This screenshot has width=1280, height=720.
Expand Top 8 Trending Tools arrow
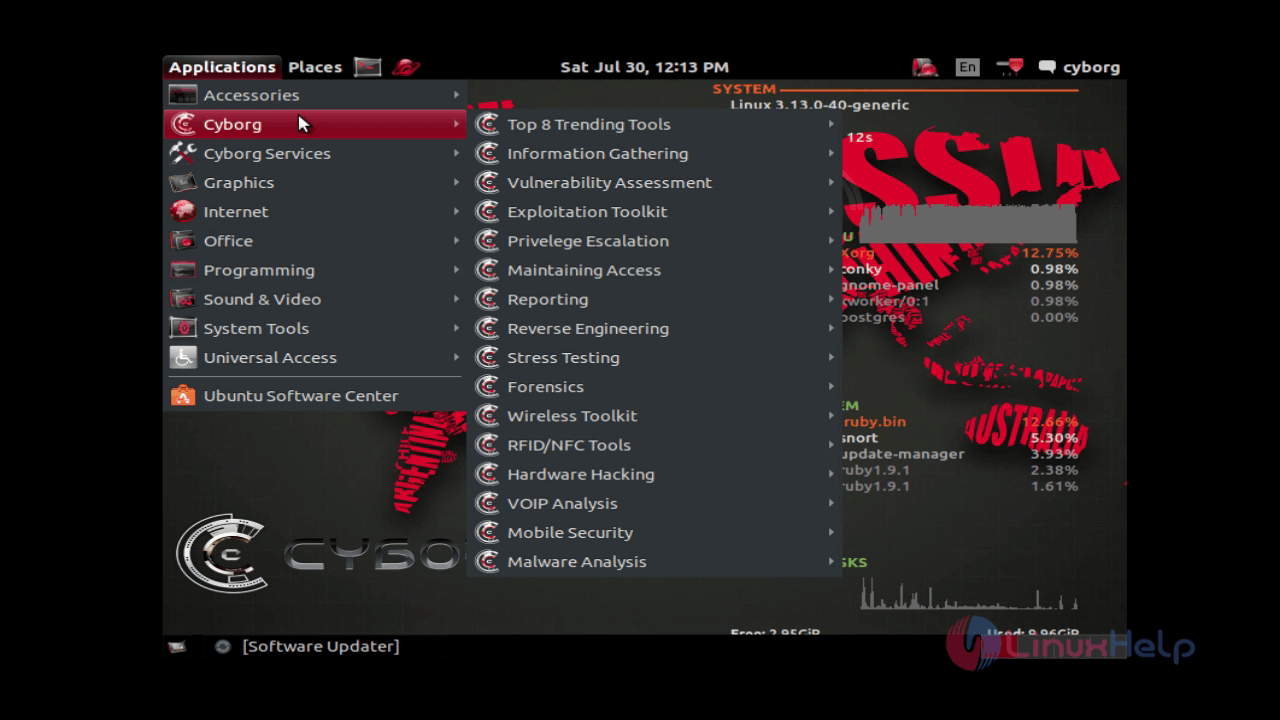tap(831, 124)
